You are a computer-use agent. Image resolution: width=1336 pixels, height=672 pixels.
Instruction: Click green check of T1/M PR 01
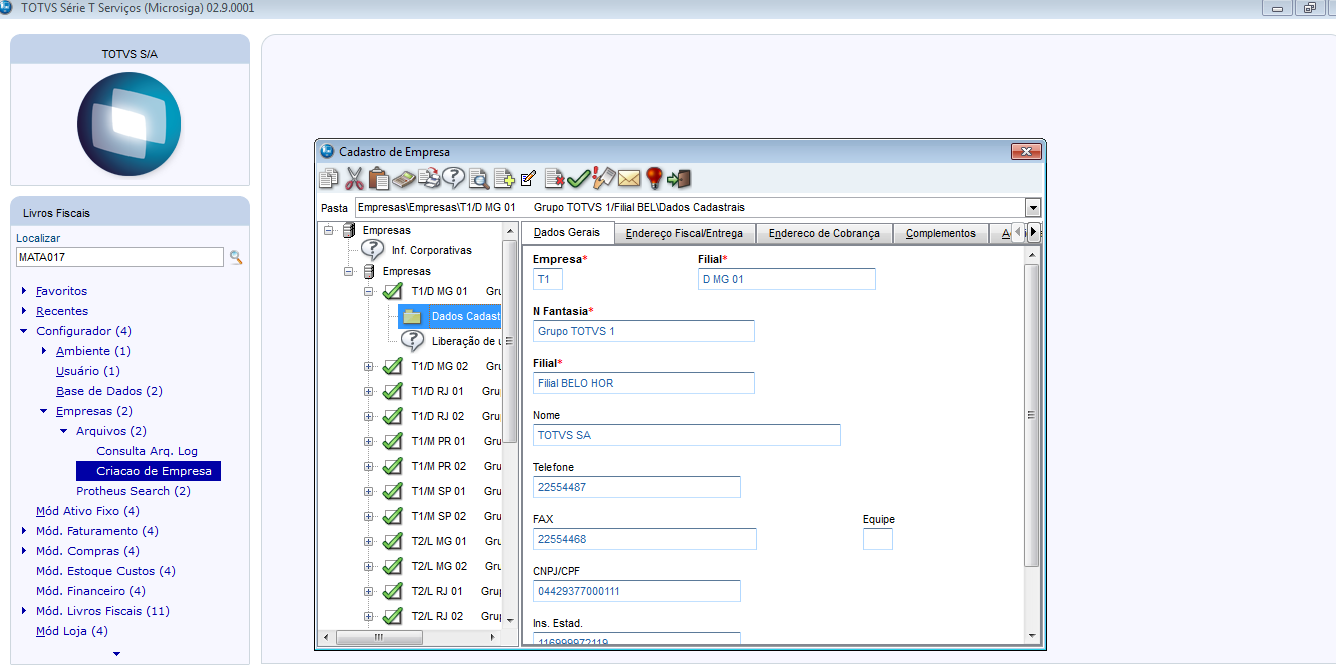point(393,441)
